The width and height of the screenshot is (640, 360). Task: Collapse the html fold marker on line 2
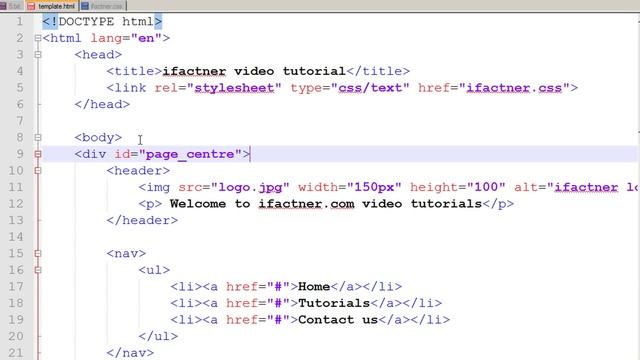coord(38,38)
